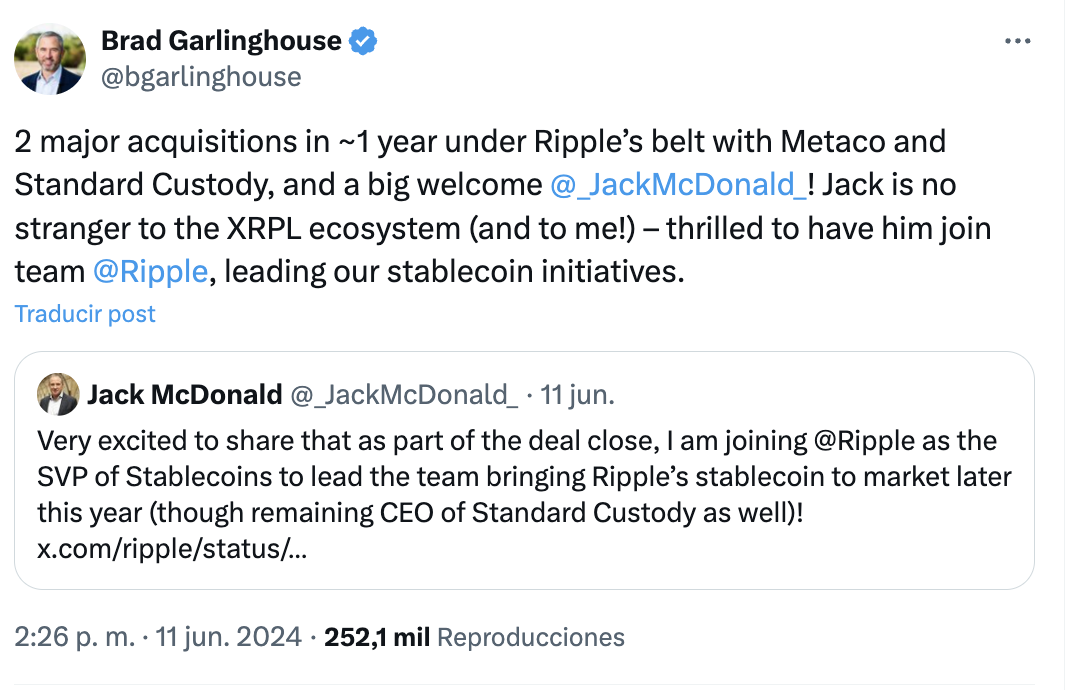The height and width of the screenshot is (690, 1066).
Task: Open Brad Garlinghouse's profile picture
Action: [x=50, y=59]
